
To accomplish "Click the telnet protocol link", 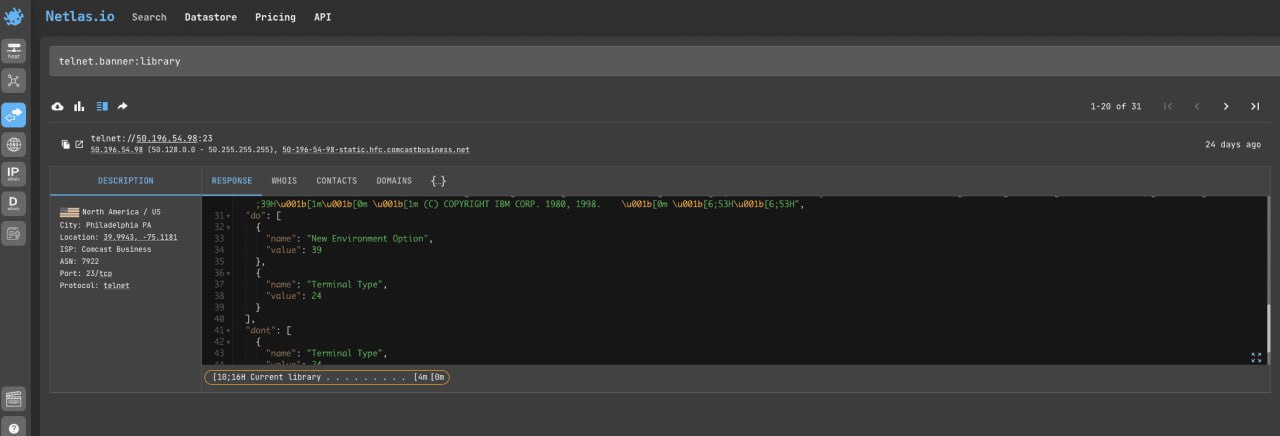I will [x=116, y=285].
